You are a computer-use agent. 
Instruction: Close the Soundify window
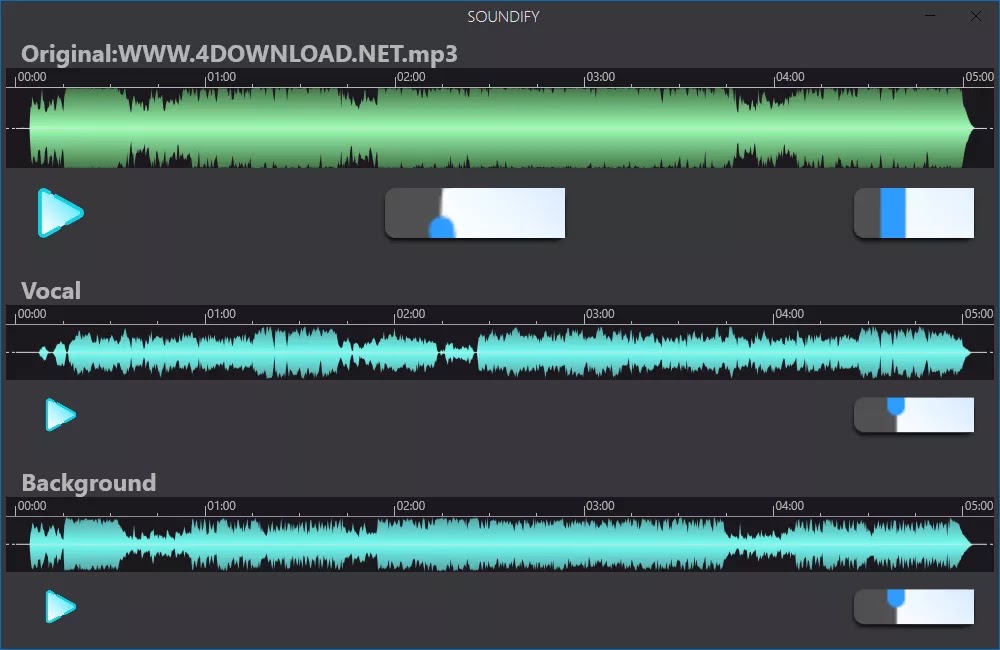pos(975,16)
